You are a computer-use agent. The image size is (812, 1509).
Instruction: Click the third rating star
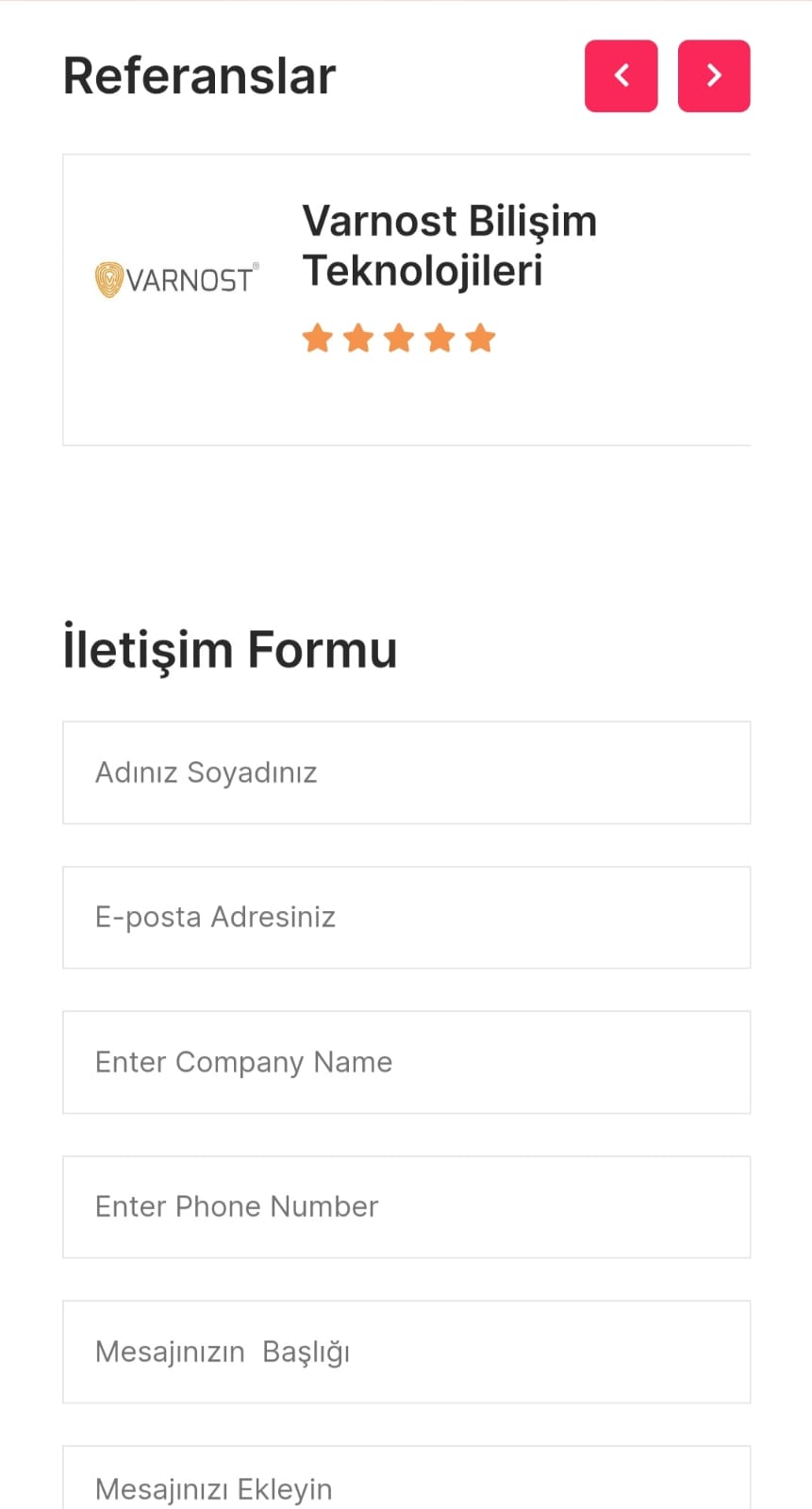tap(399, 338)
